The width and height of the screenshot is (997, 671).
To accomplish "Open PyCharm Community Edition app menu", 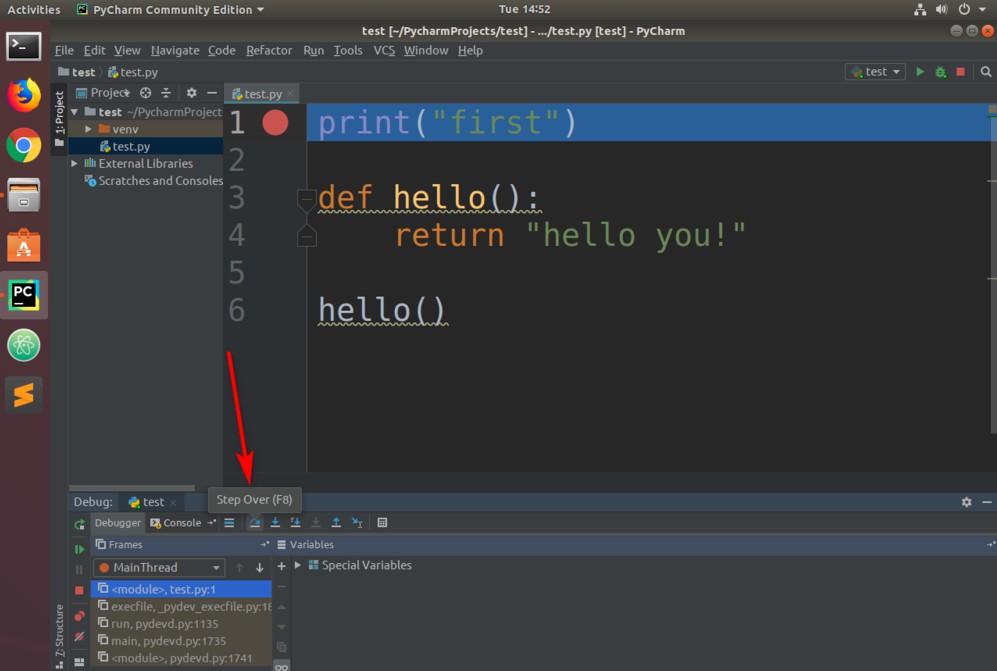I will click(170, 10).
